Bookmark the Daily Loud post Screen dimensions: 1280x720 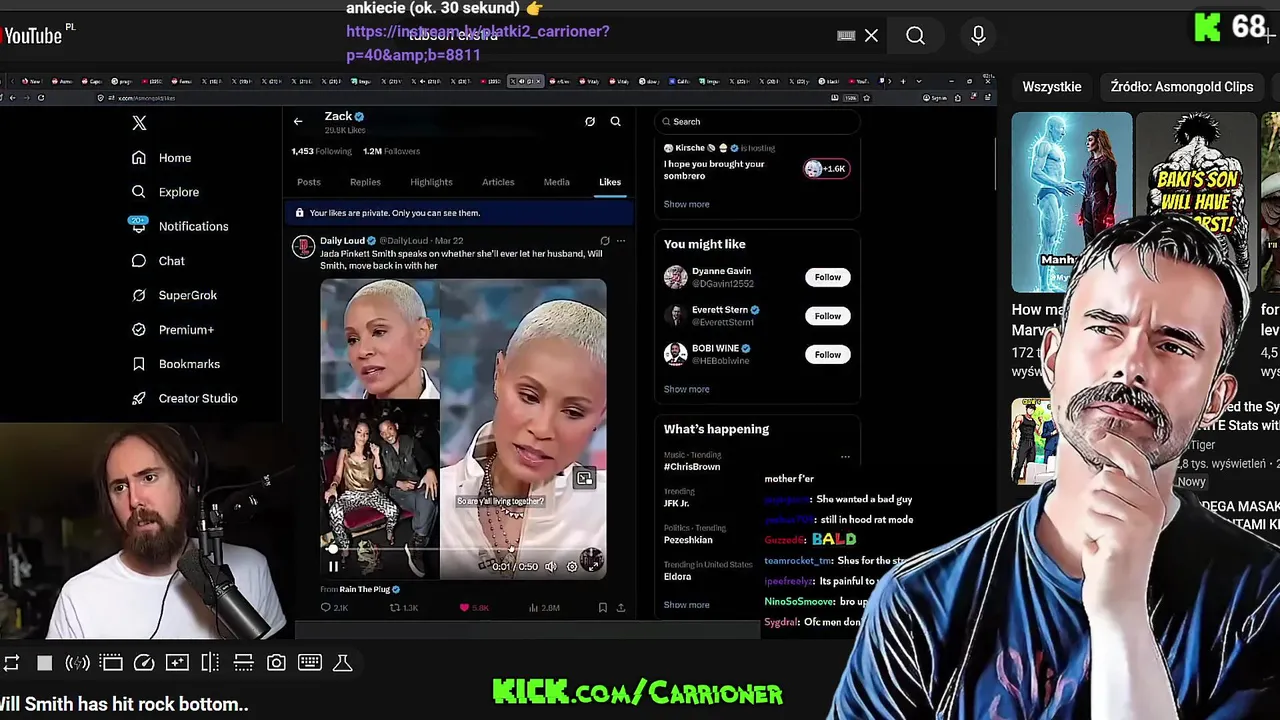pyautogui.click(x=603, y=608)
